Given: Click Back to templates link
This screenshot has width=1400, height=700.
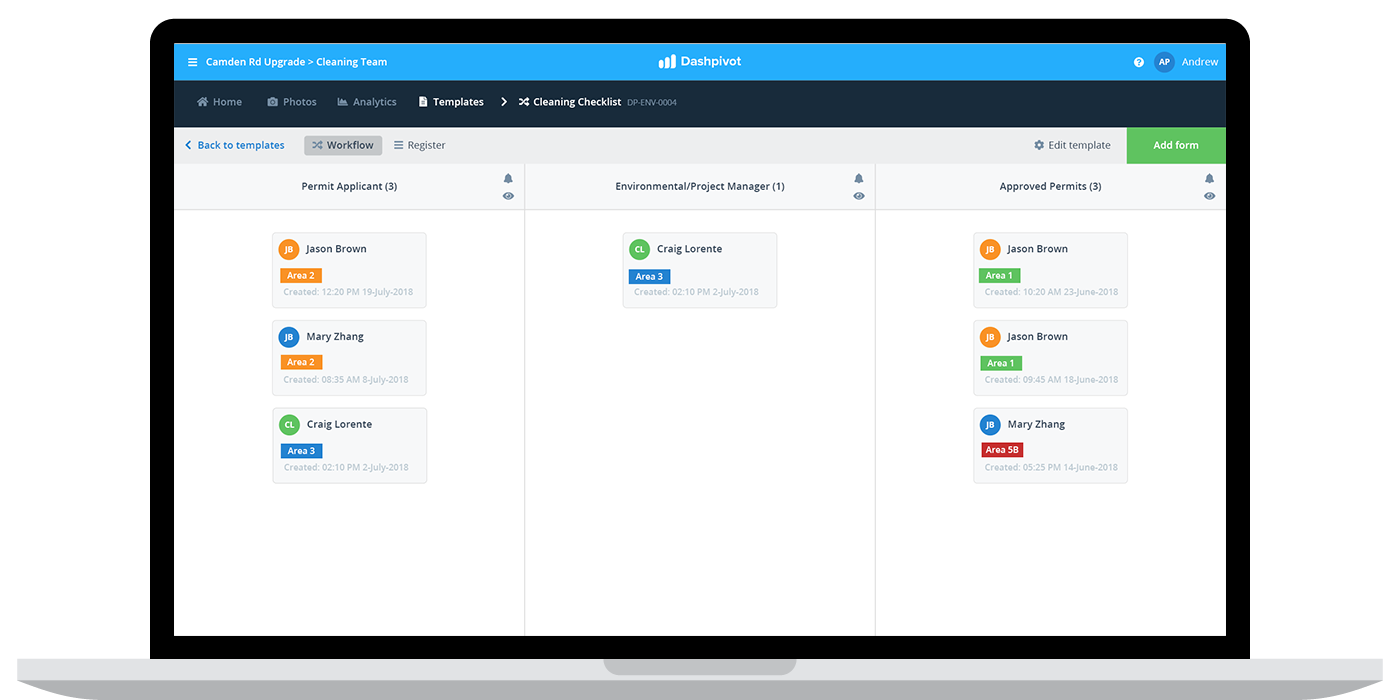Looking at the screenshot, I should click(x=235, y=145).
